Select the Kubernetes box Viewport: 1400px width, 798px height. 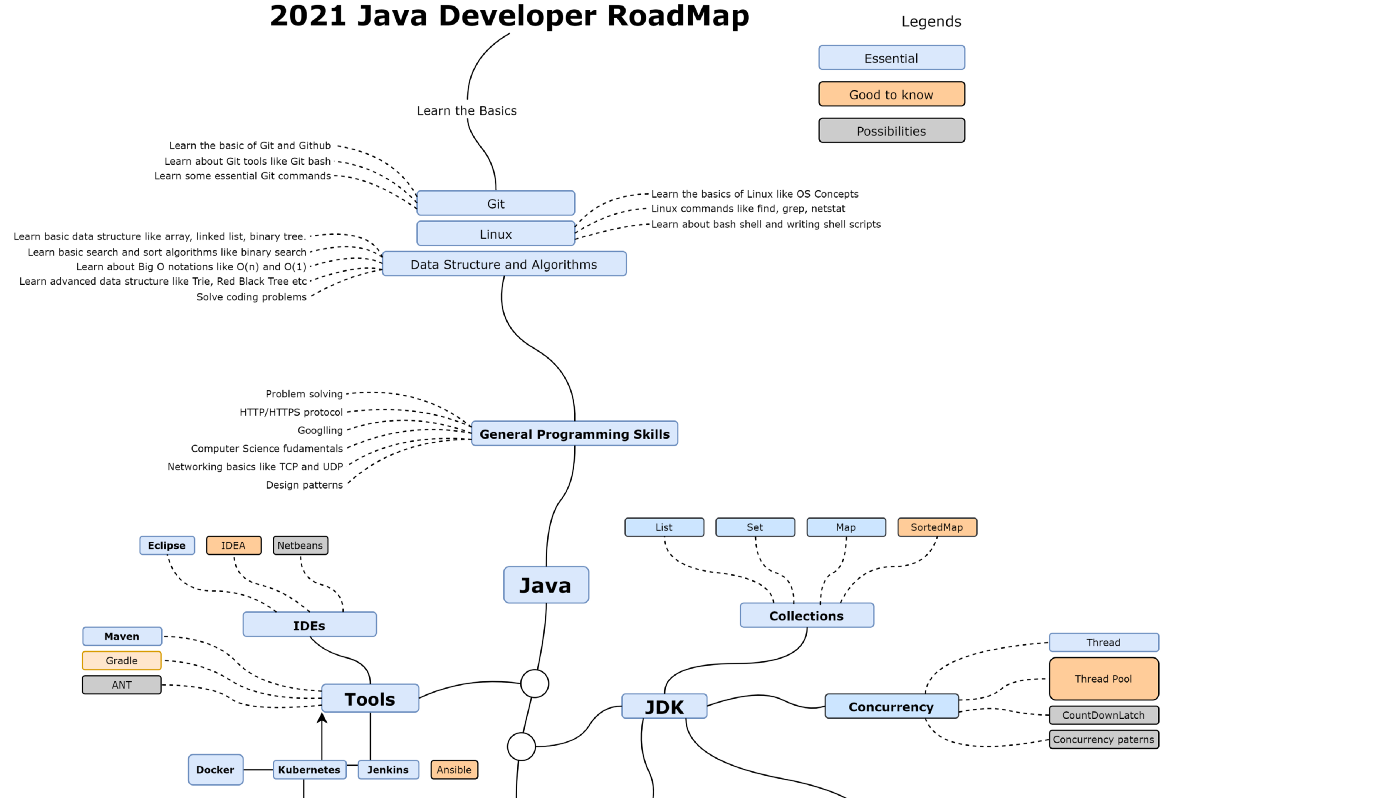pos(310,769)
